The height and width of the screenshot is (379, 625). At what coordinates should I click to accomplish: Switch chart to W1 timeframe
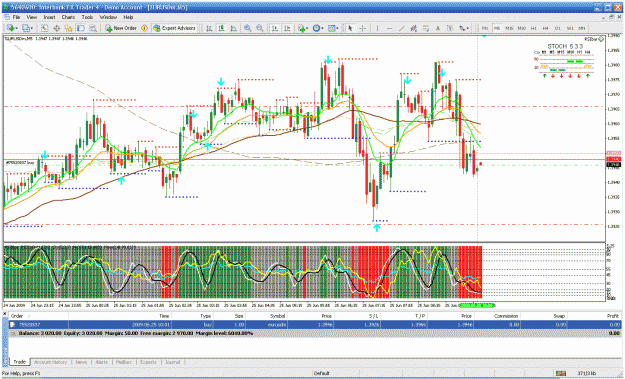click(x=570, y=28)
